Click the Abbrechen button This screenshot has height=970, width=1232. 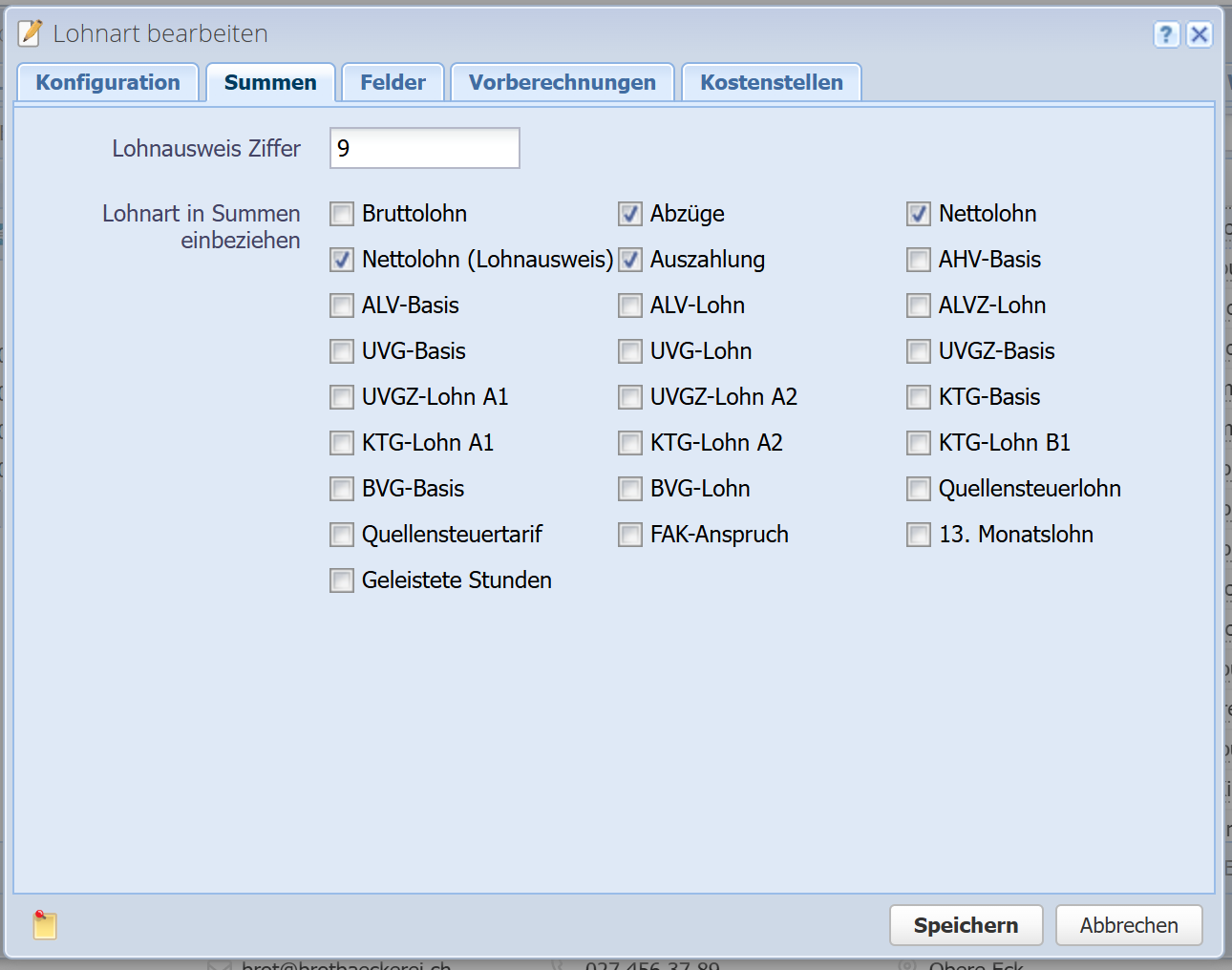click(x=1128, y=925)
